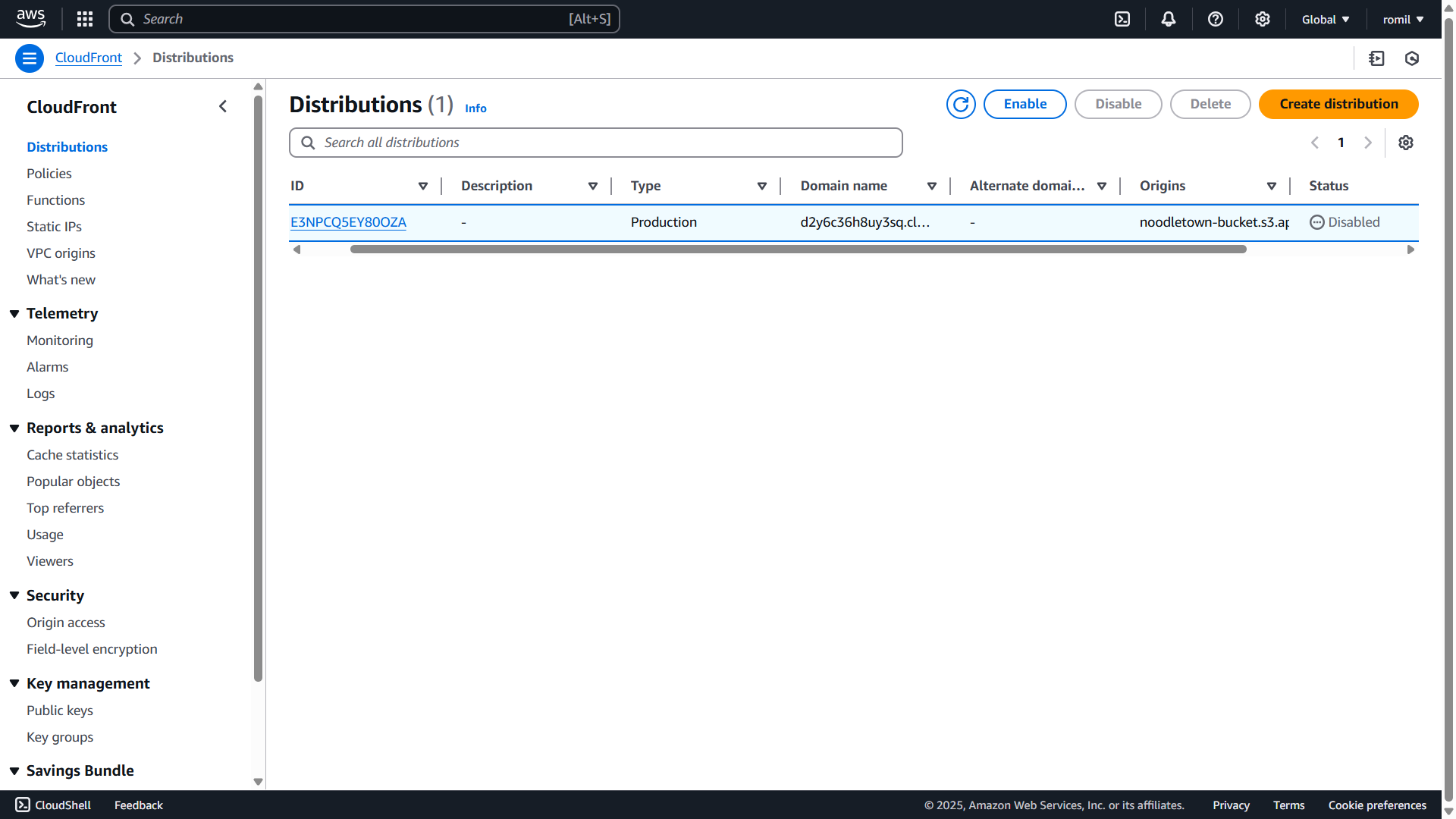Refresh the distributions list
Image resolution: width=1456 pixels, height=819 pixels.
[961, 104]
